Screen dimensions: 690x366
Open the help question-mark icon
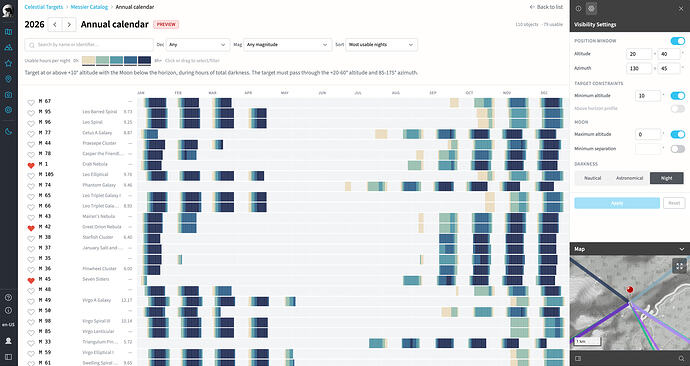(8, 297)
